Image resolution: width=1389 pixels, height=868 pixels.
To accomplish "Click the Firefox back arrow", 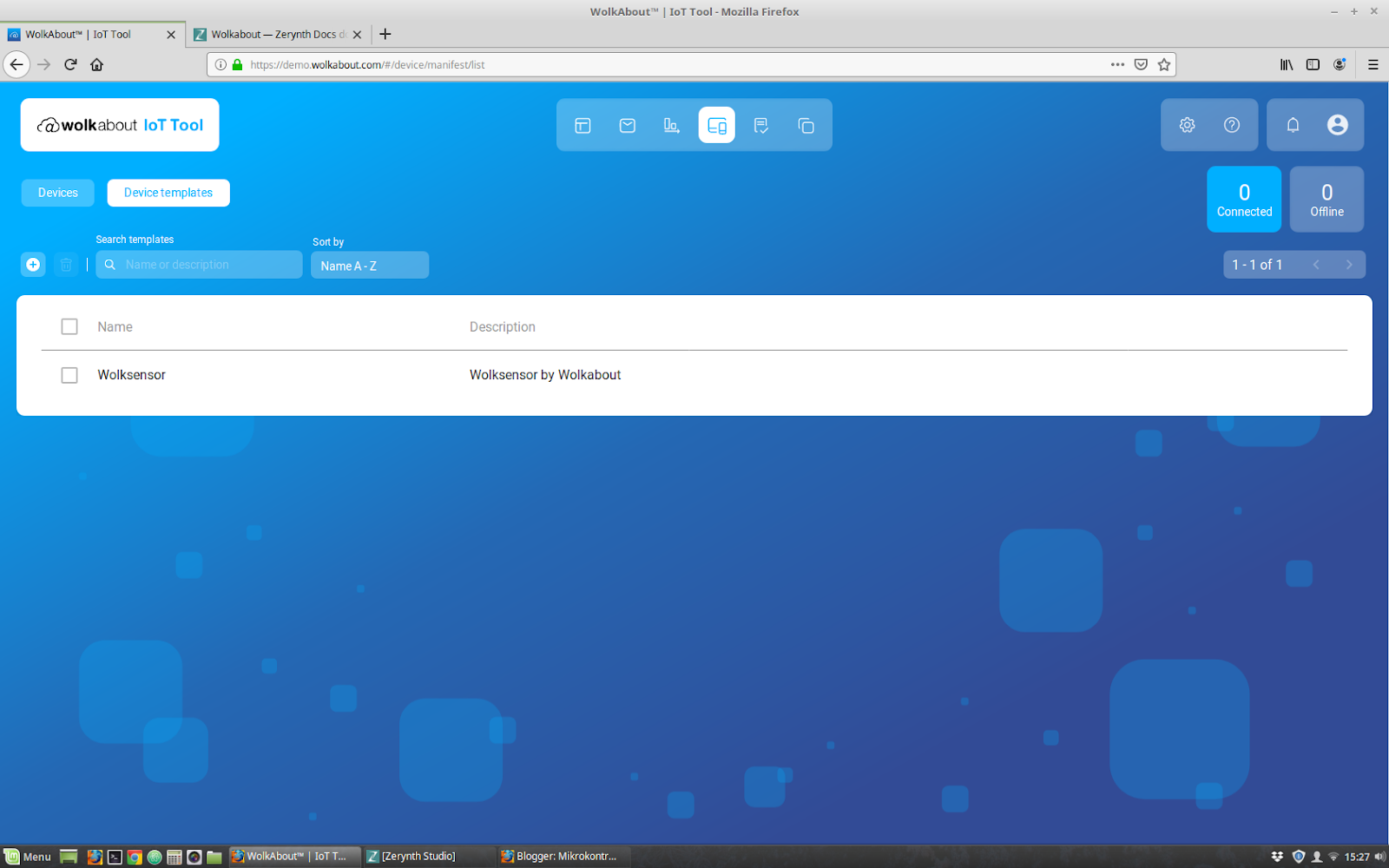I will pyautogui.click(x=16, y=64).
